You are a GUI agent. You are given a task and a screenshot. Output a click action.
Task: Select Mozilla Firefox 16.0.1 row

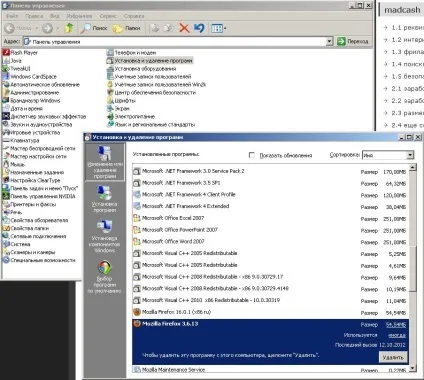click(270, 312)
